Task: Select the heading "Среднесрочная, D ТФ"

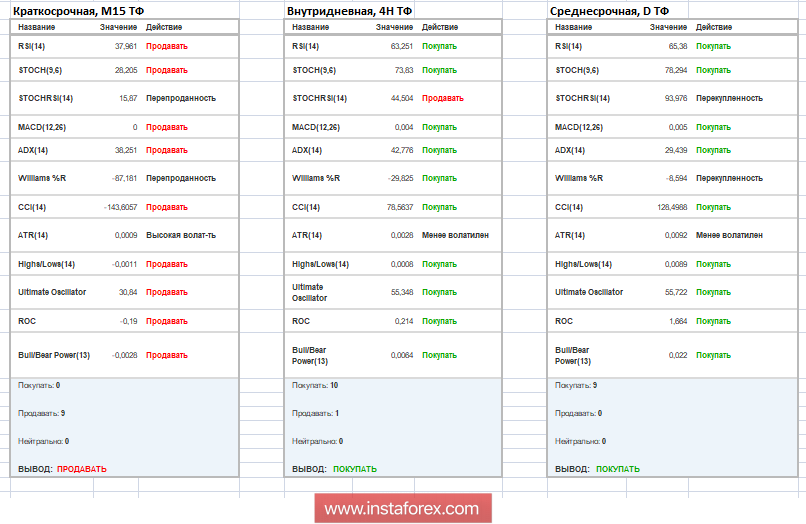Action: tap(609, 11)
